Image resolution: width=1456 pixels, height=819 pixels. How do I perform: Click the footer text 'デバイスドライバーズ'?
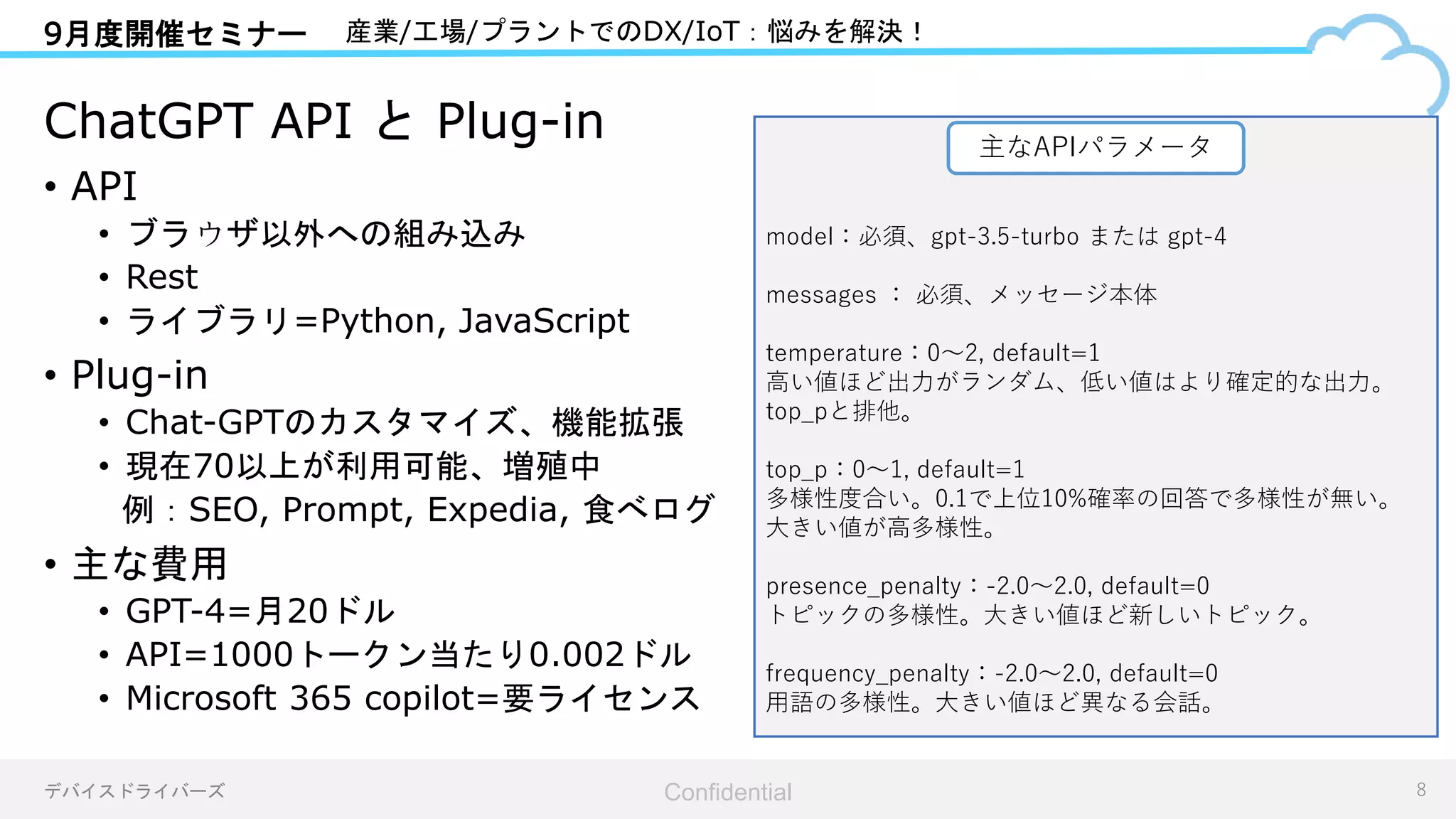click(134, 791)
